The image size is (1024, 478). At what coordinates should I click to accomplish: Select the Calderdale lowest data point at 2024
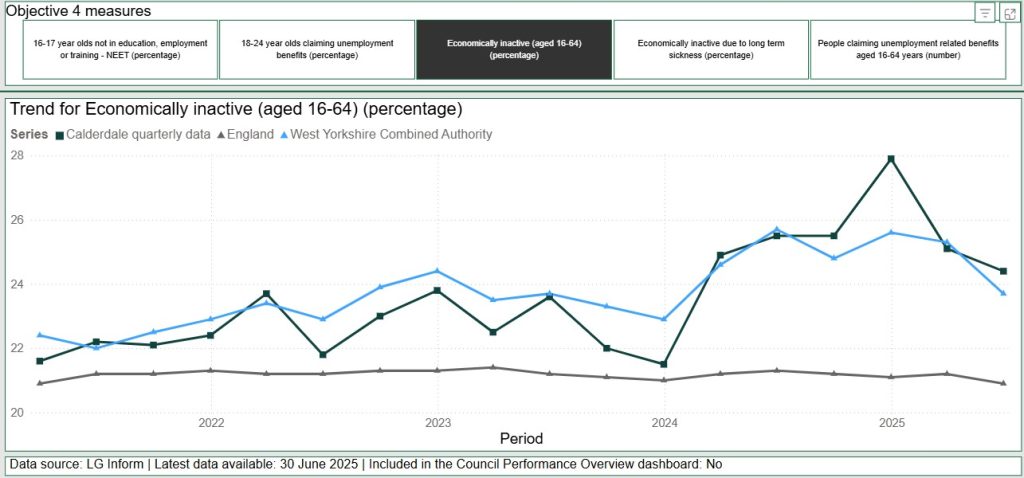click(664, 364)
